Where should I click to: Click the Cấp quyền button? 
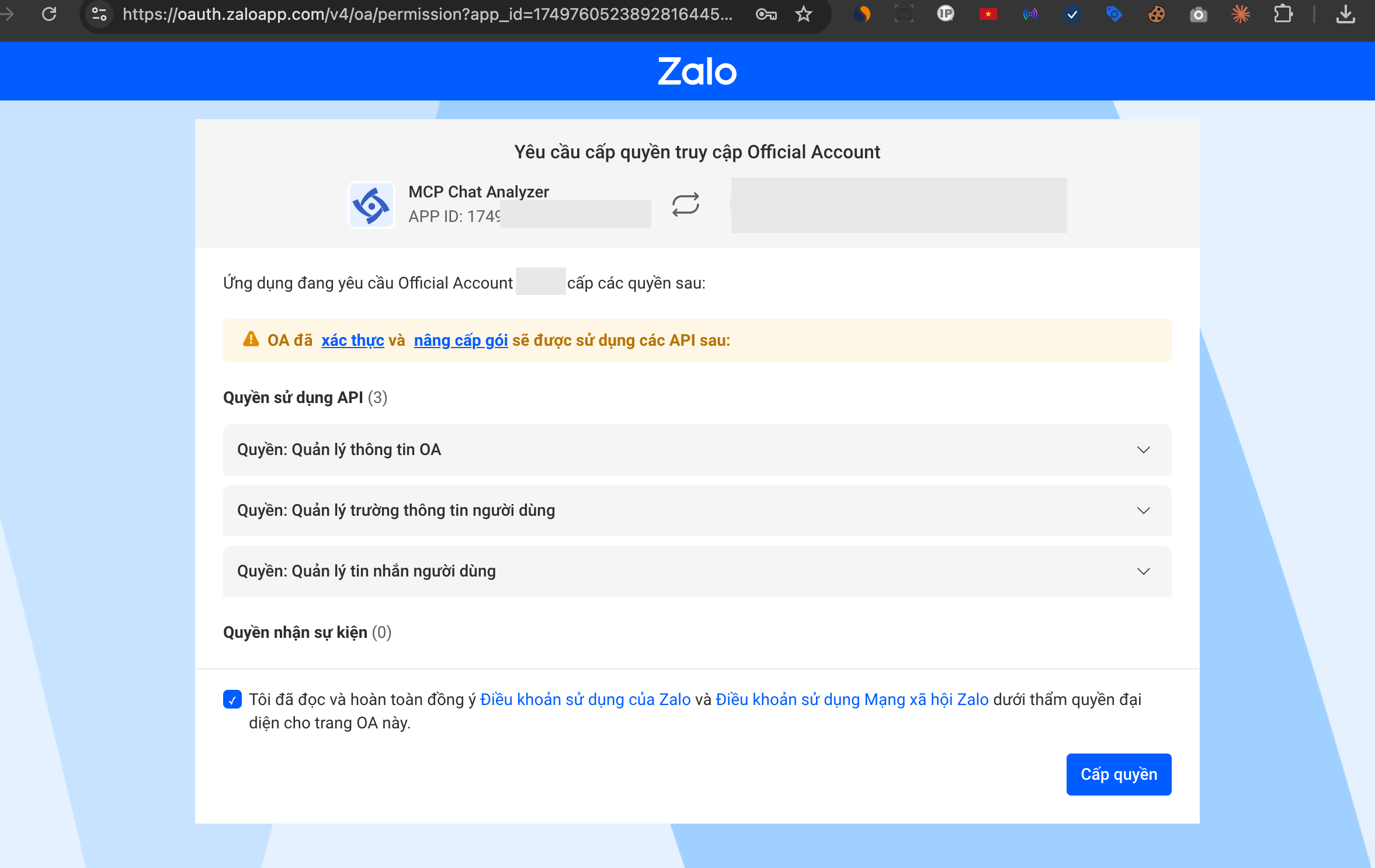(x=1118, y=774)
